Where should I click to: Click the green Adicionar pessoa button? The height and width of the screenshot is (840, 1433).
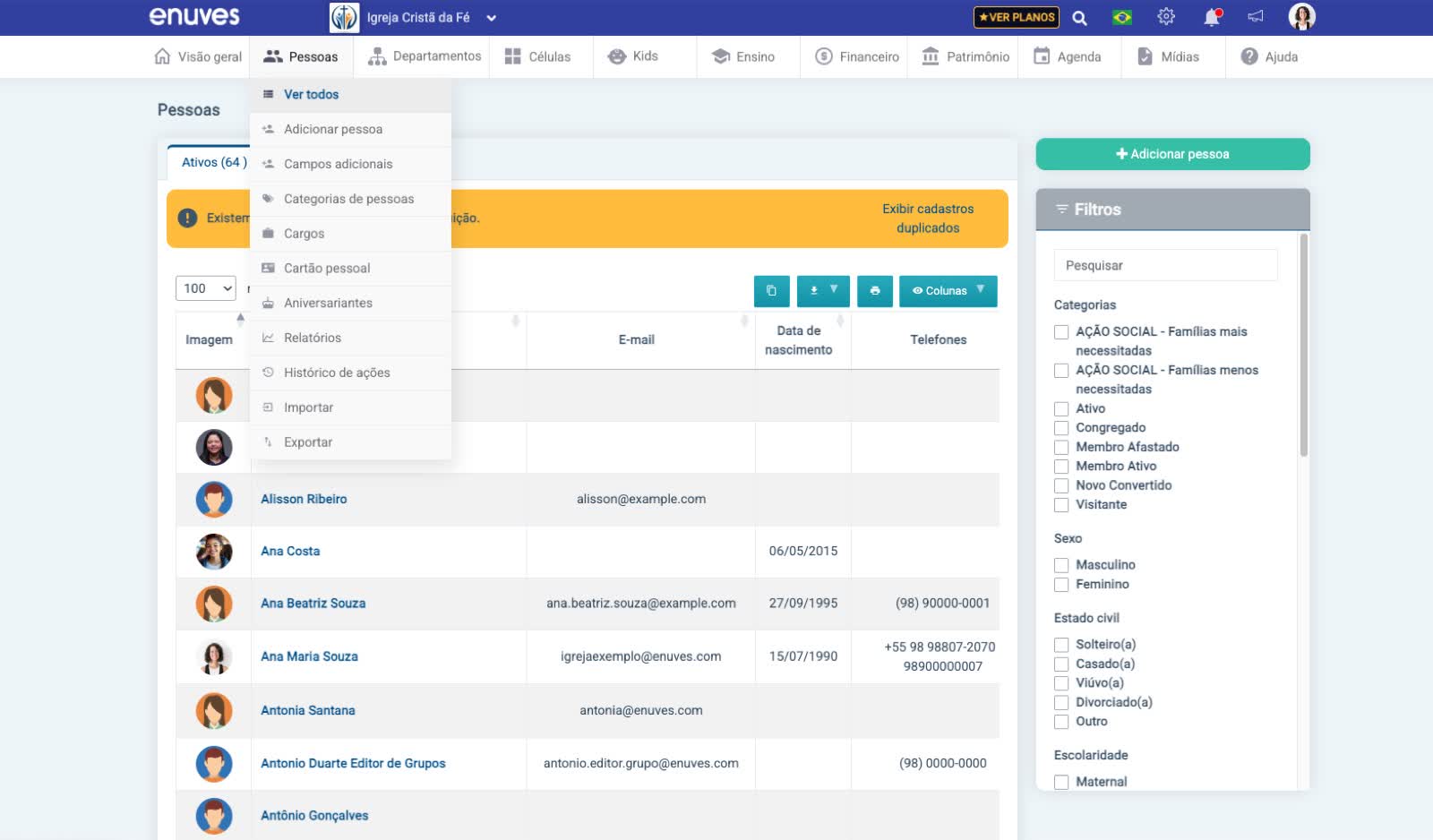click(x=1172, y=154)
